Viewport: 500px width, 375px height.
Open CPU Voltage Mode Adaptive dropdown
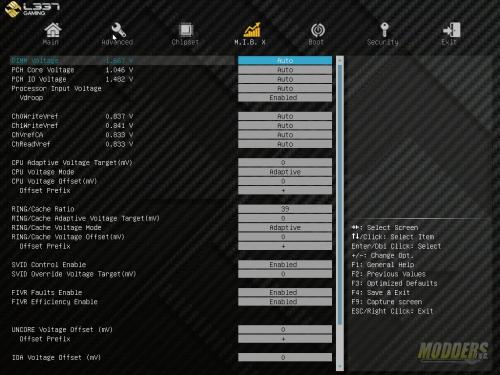(x=285, y=172)
